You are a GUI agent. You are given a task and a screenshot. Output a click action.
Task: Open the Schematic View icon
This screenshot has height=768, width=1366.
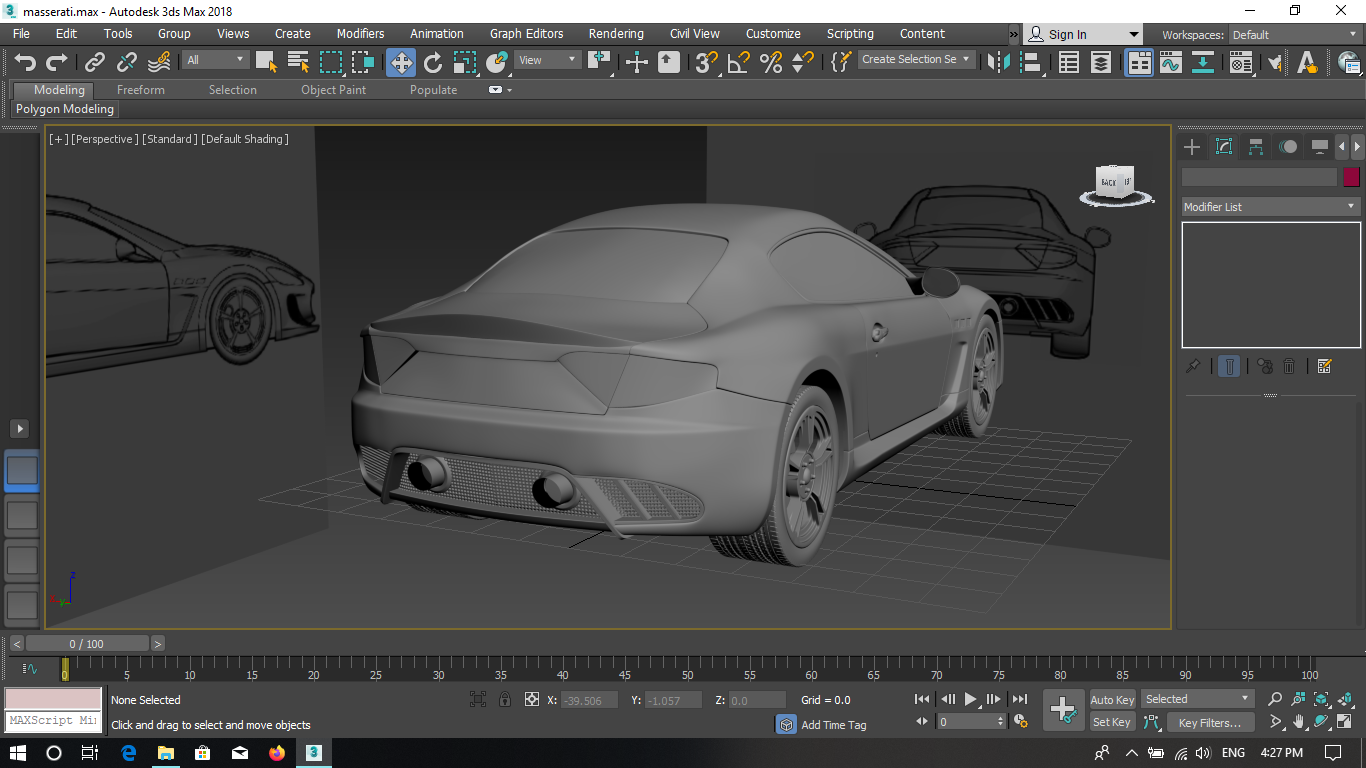[1203, 63]
